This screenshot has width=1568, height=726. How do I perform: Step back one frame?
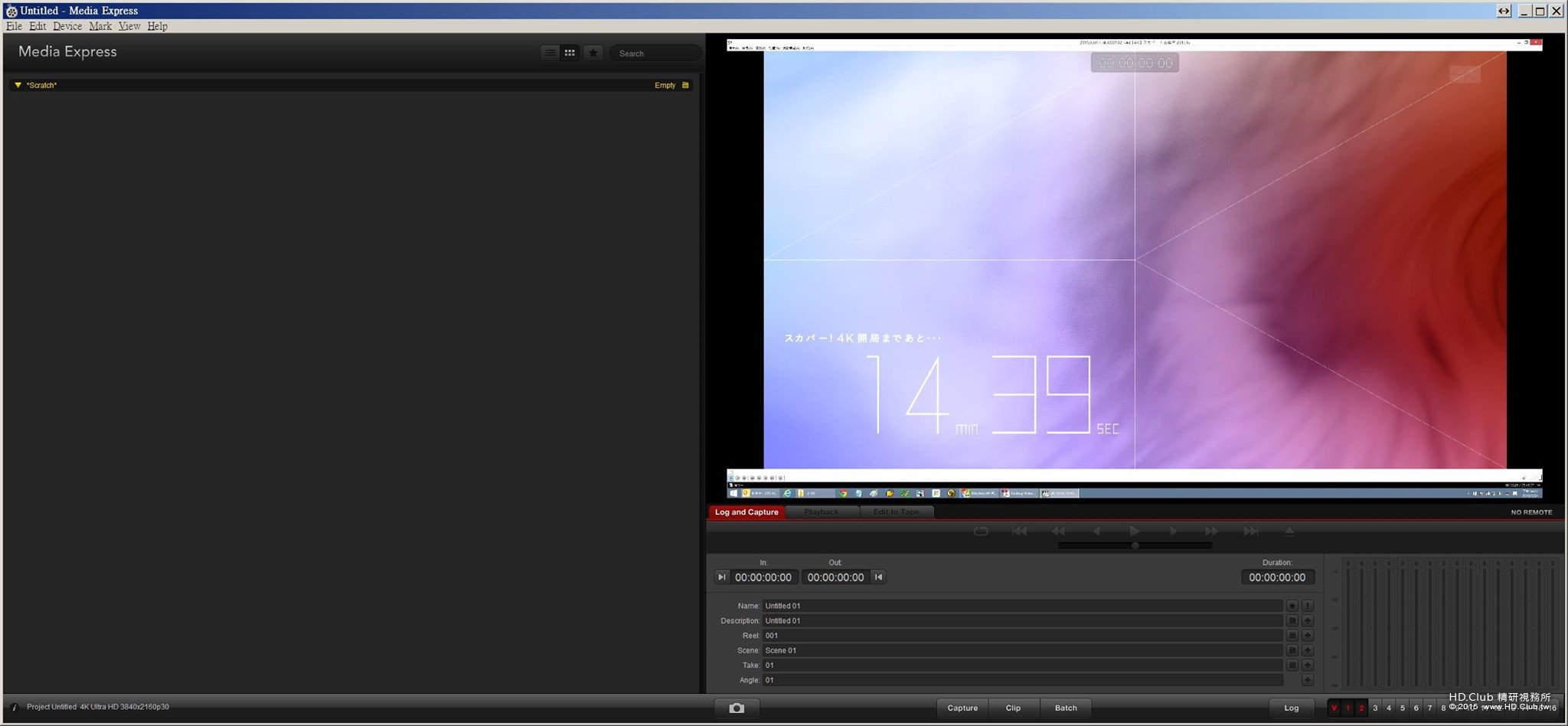(1096, 531)
